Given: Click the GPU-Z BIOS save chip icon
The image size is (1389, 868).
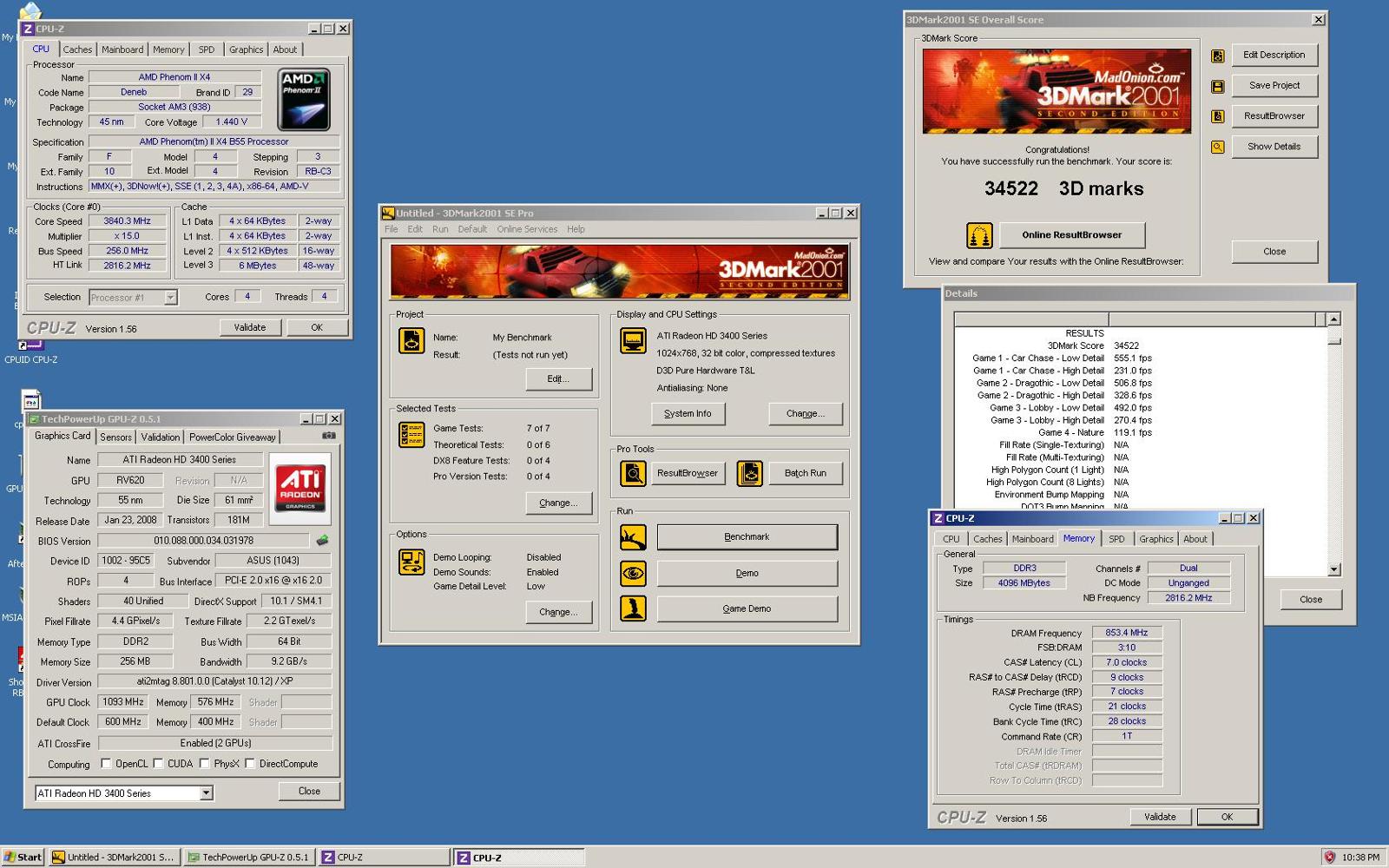Looking at the screenshot, I should point(322,540).
